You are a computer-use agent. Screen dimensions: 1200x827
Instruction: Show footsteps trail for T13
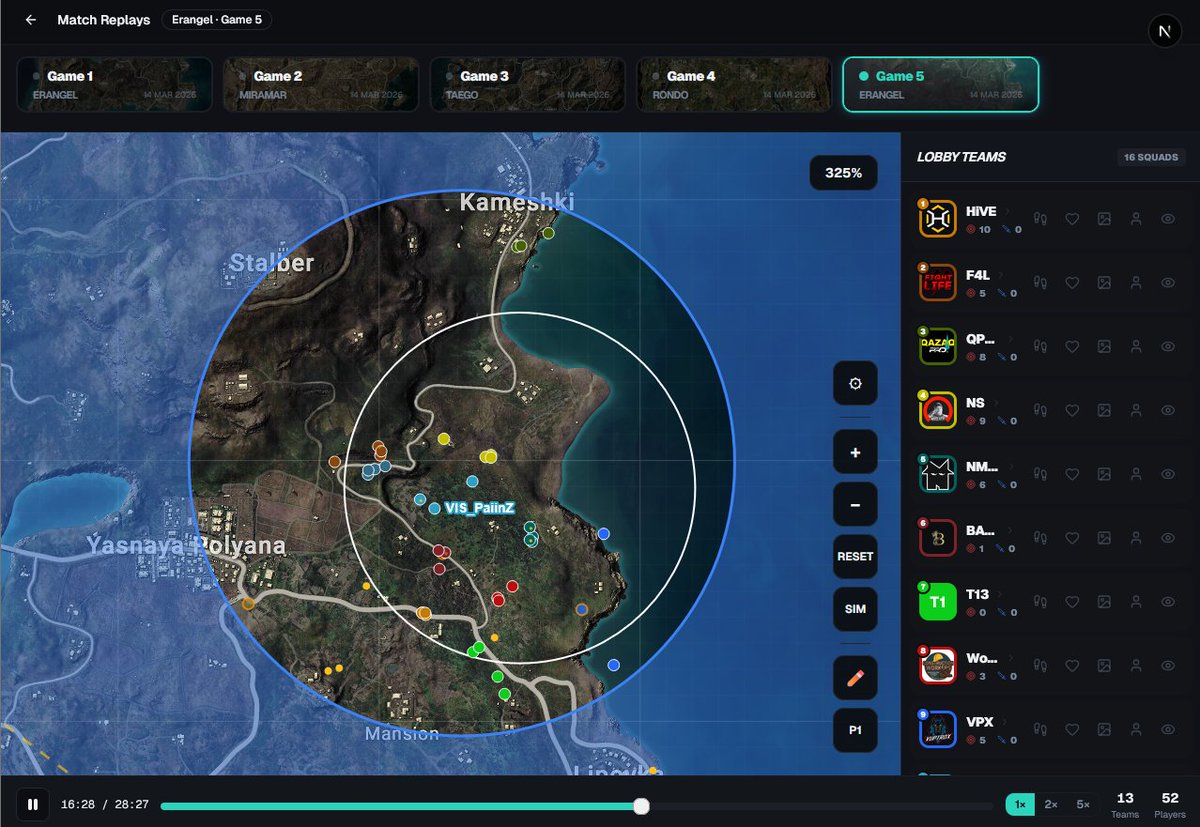tap(1040, 603)
